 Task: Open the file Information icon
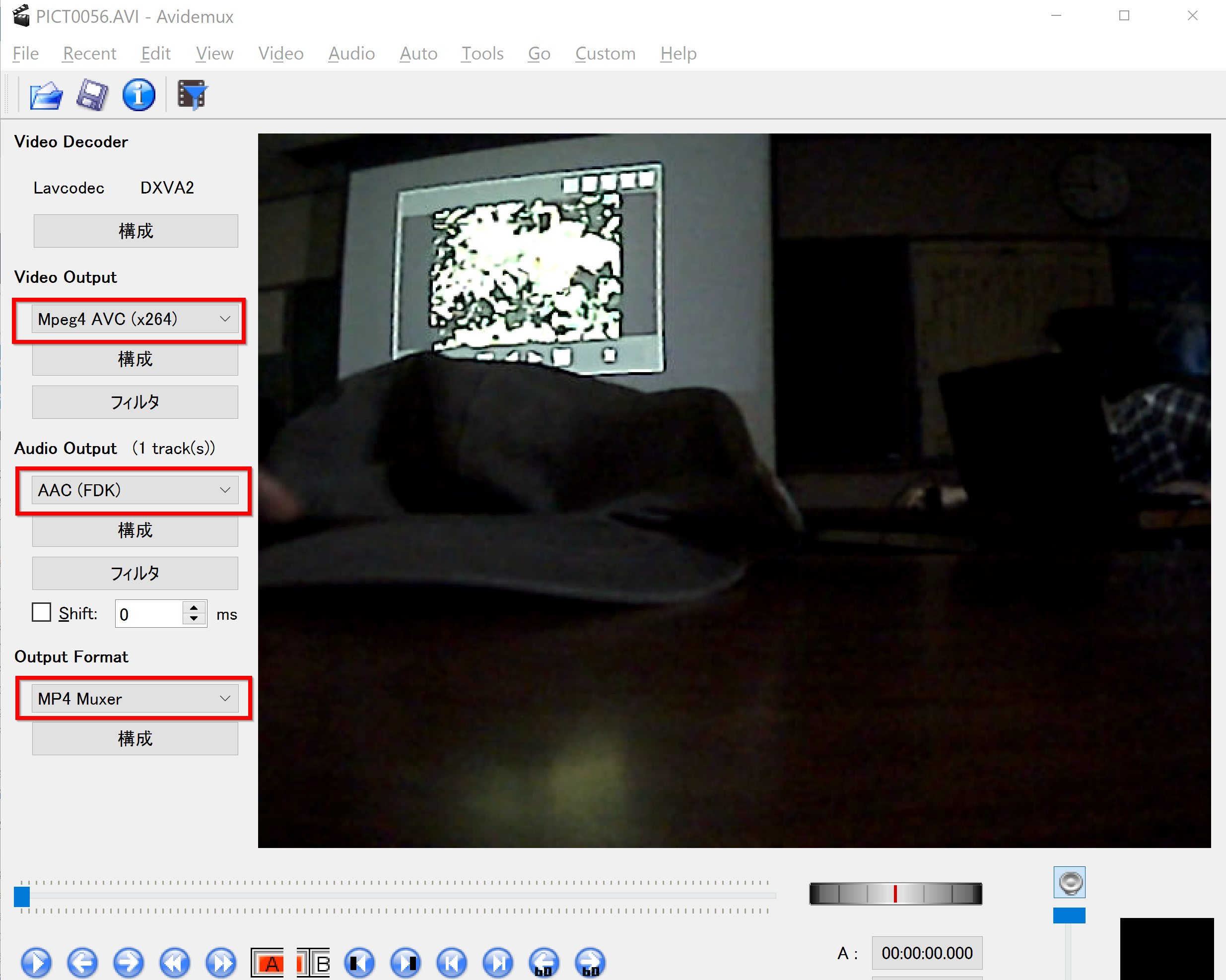(138, 95)
